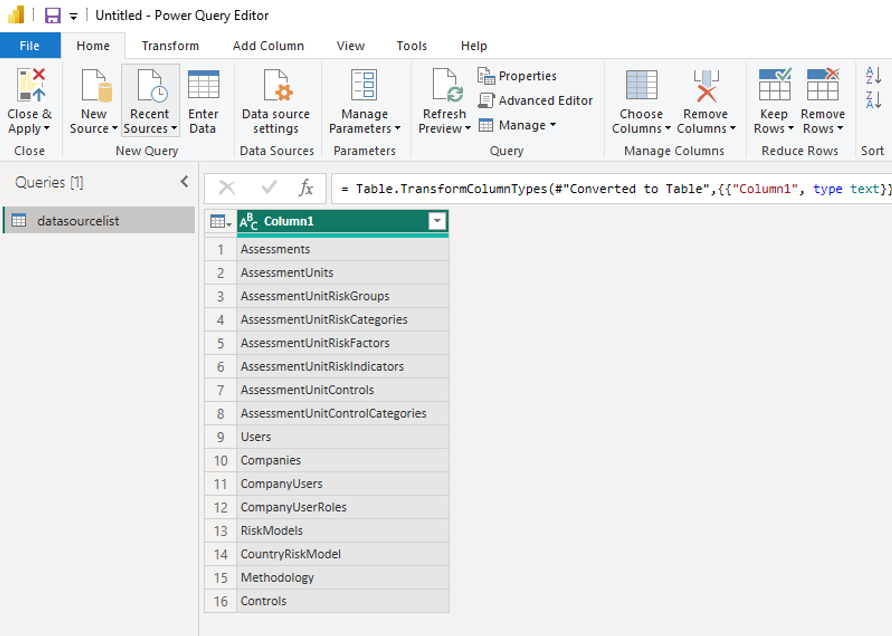The image size is (892, 636).
Task: Switch to the Add Column tab
Action: click(x=268, y=46)
